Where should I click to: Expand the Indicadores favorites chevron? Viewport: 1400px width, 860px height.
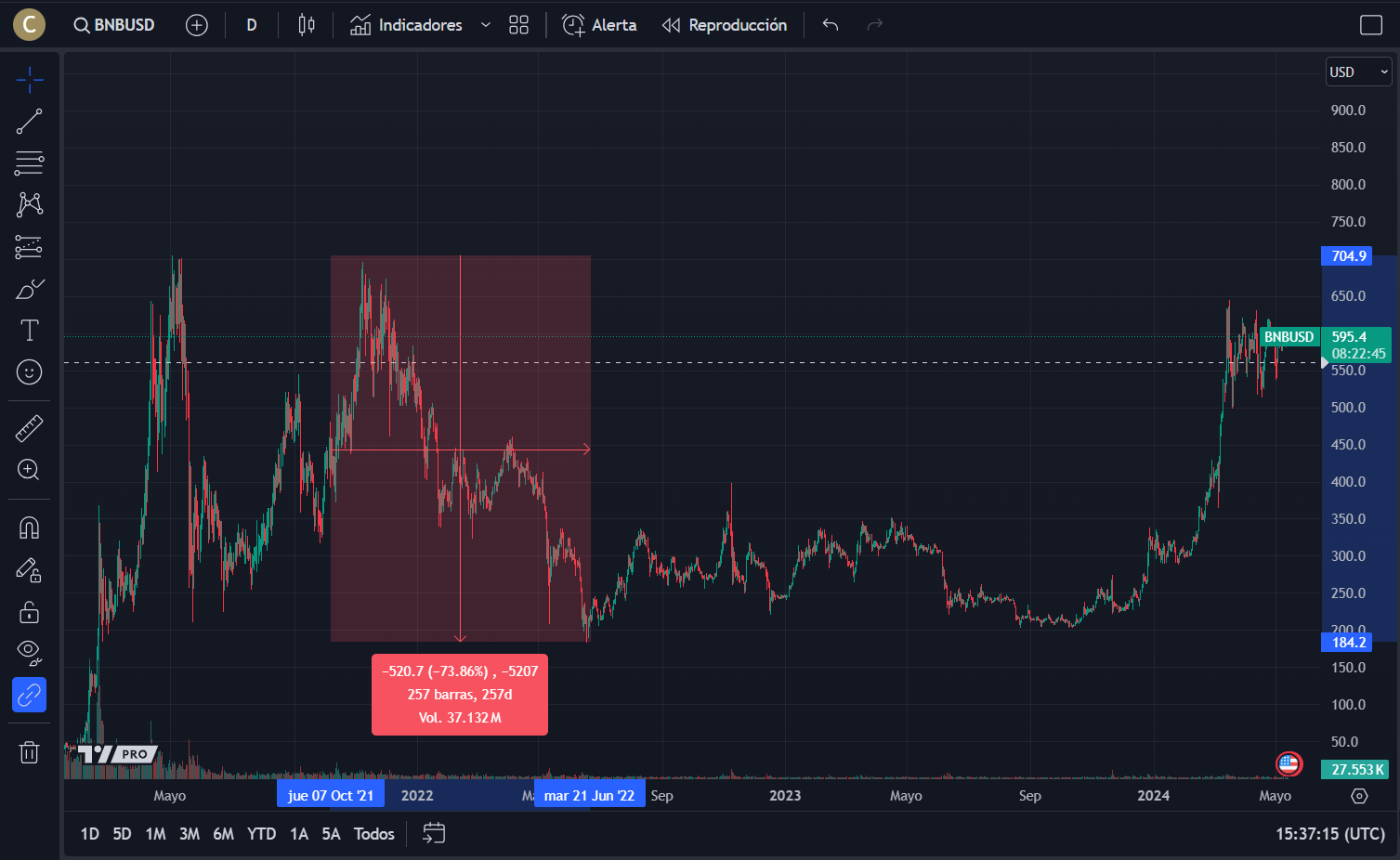[485, 25]
